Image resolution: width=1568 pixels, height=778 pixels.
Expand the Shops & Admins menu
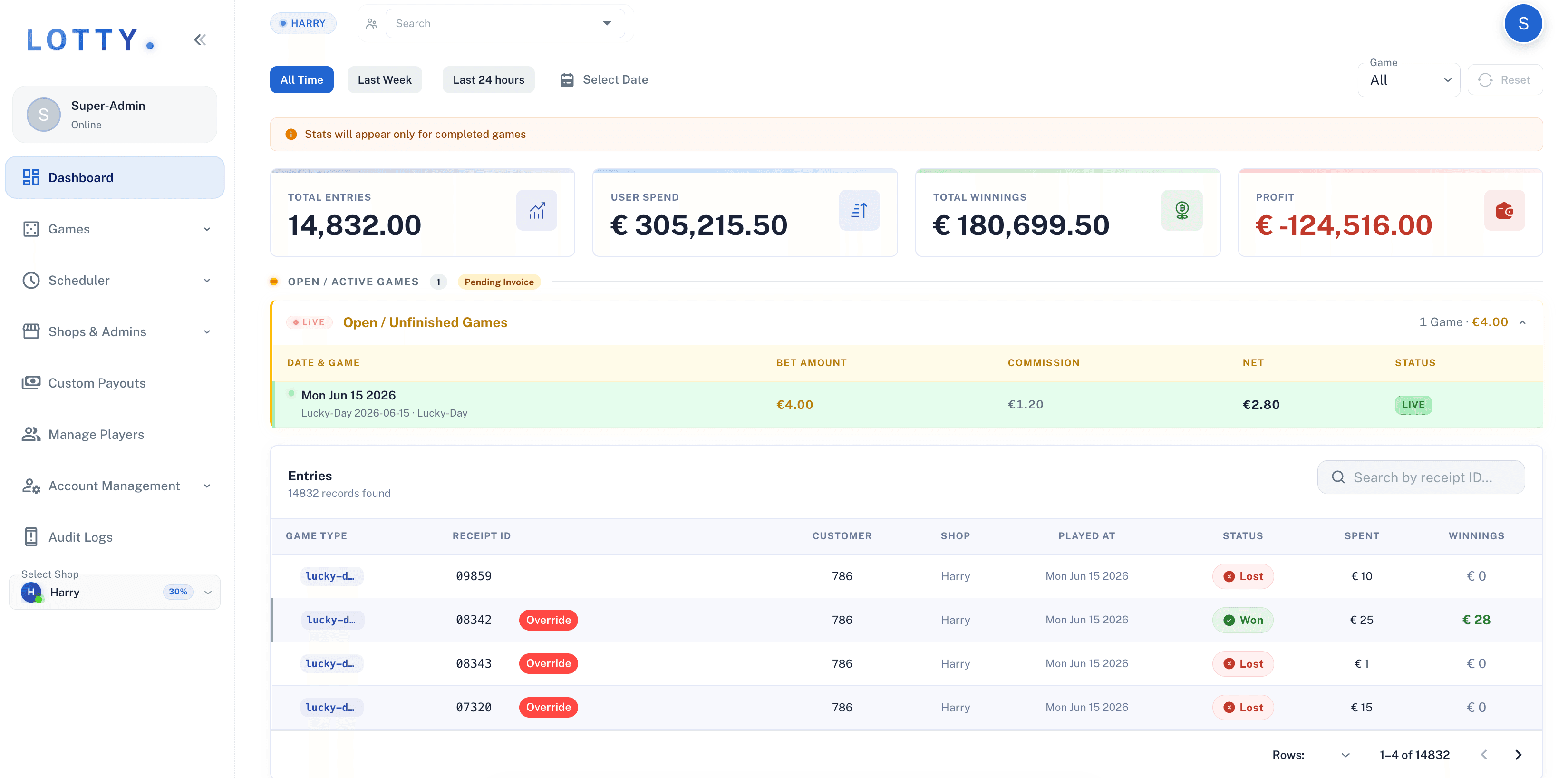point(115,332)
